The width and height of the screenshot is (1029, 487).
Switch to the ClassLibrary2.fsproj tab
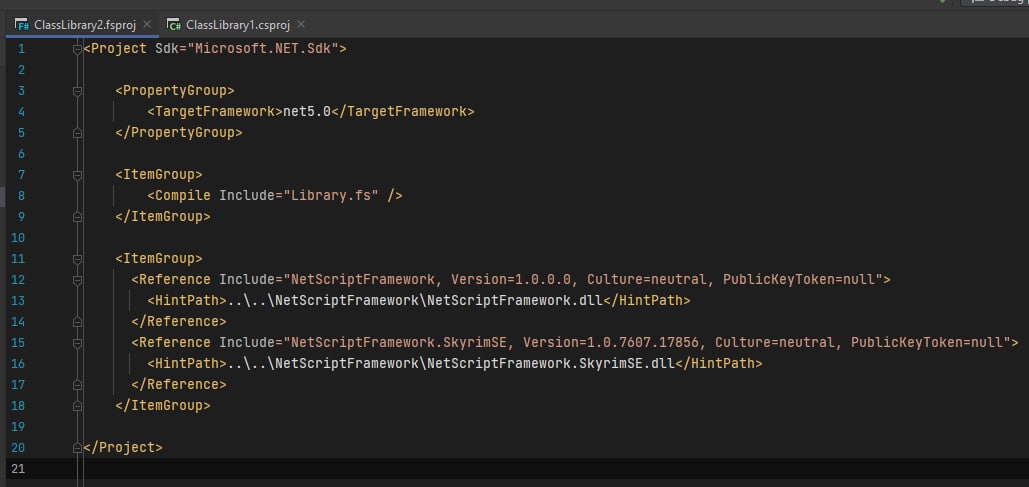[84, 25]
